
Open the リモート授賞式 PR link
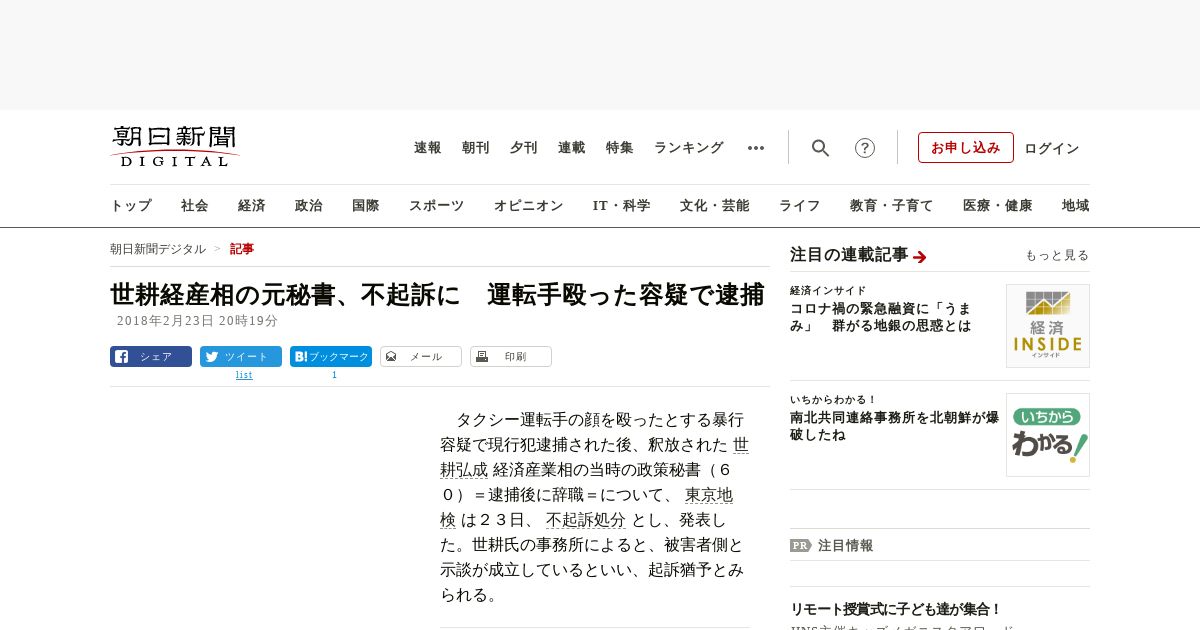tap(896, 609)
